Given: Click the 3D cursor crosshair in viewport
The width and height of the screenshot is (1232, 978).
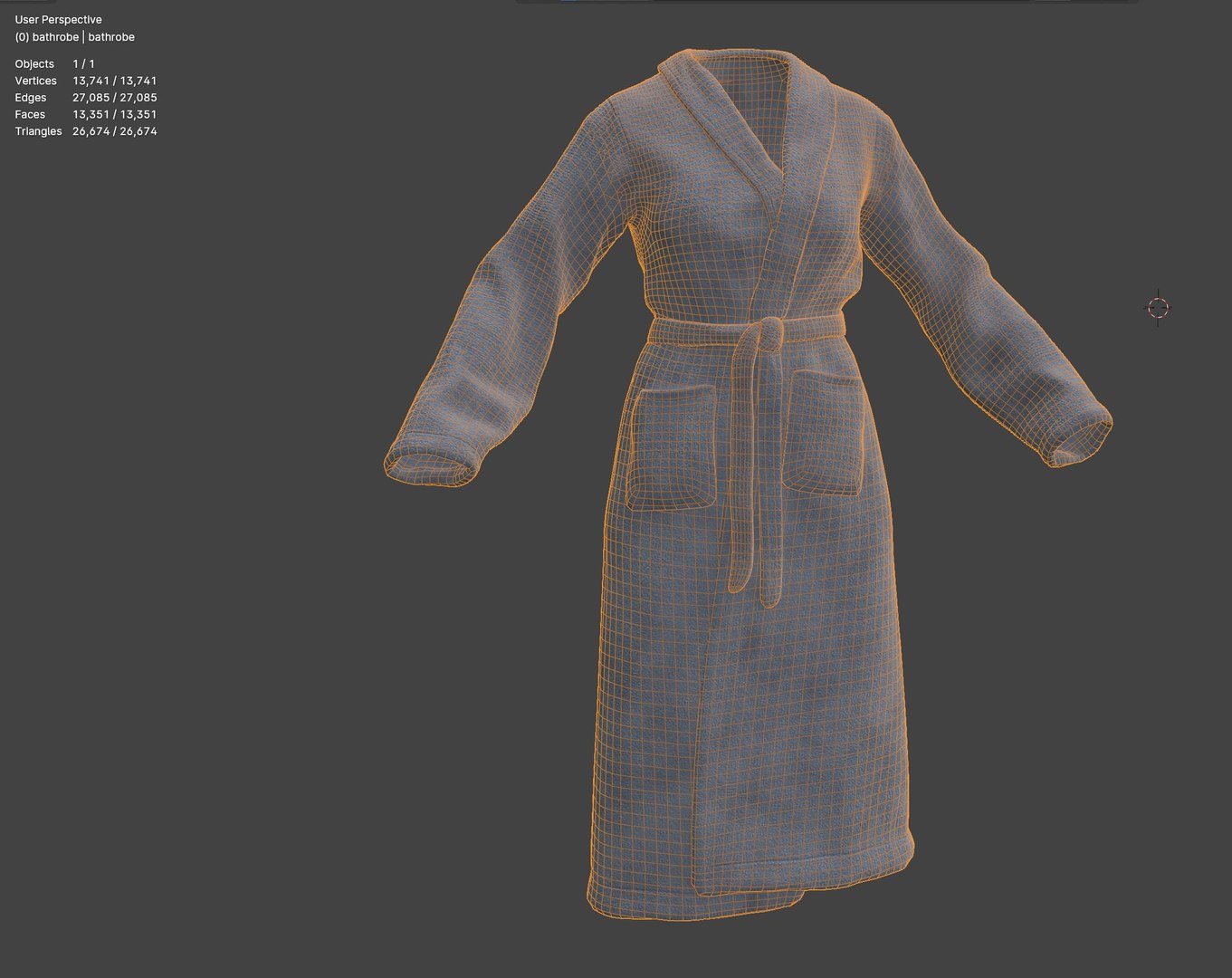Looking at the screenshot, I should pos(1158,308).
